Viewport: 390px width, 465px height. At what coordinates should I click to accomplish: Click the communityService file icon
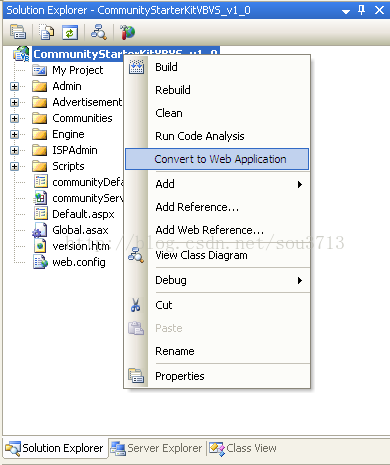(40, 198)
